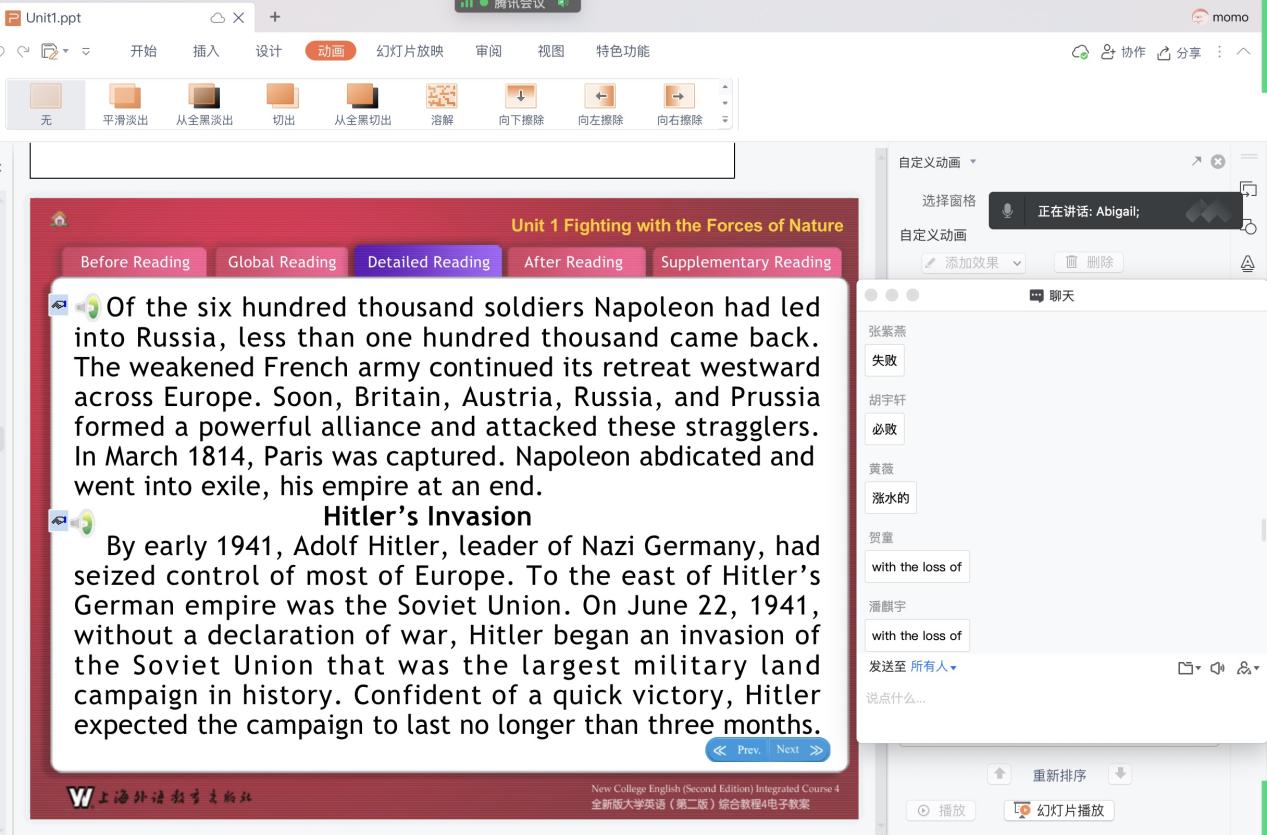Click the 幻灯片播放 button
1267x835 pixels.
[1060, 810]
